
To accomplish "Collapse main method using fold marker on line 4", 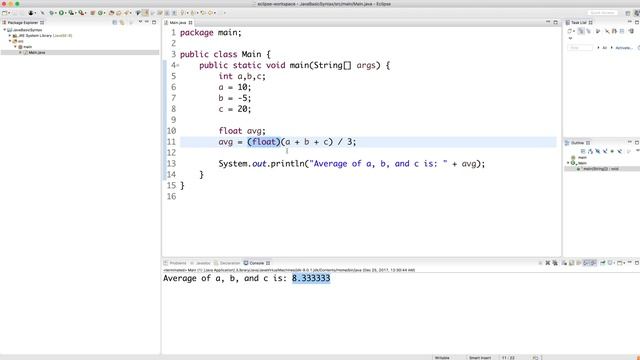I will (x=178, y=65).
